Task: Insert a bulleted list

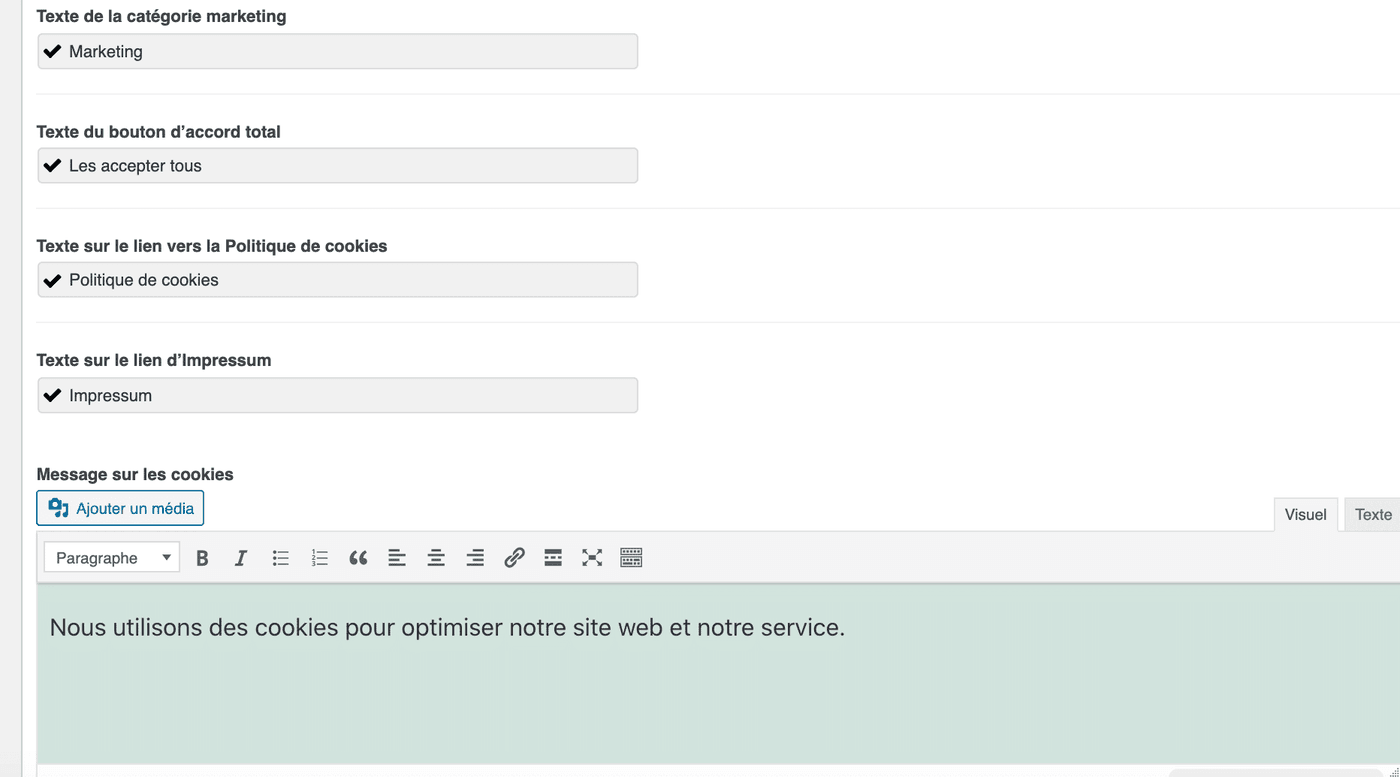Action: pos(281,558)
